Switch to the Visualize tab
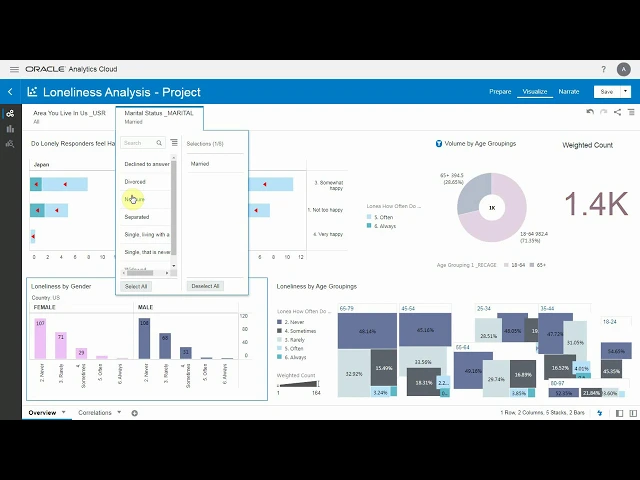The image size is (640, 480). [535, 91]
